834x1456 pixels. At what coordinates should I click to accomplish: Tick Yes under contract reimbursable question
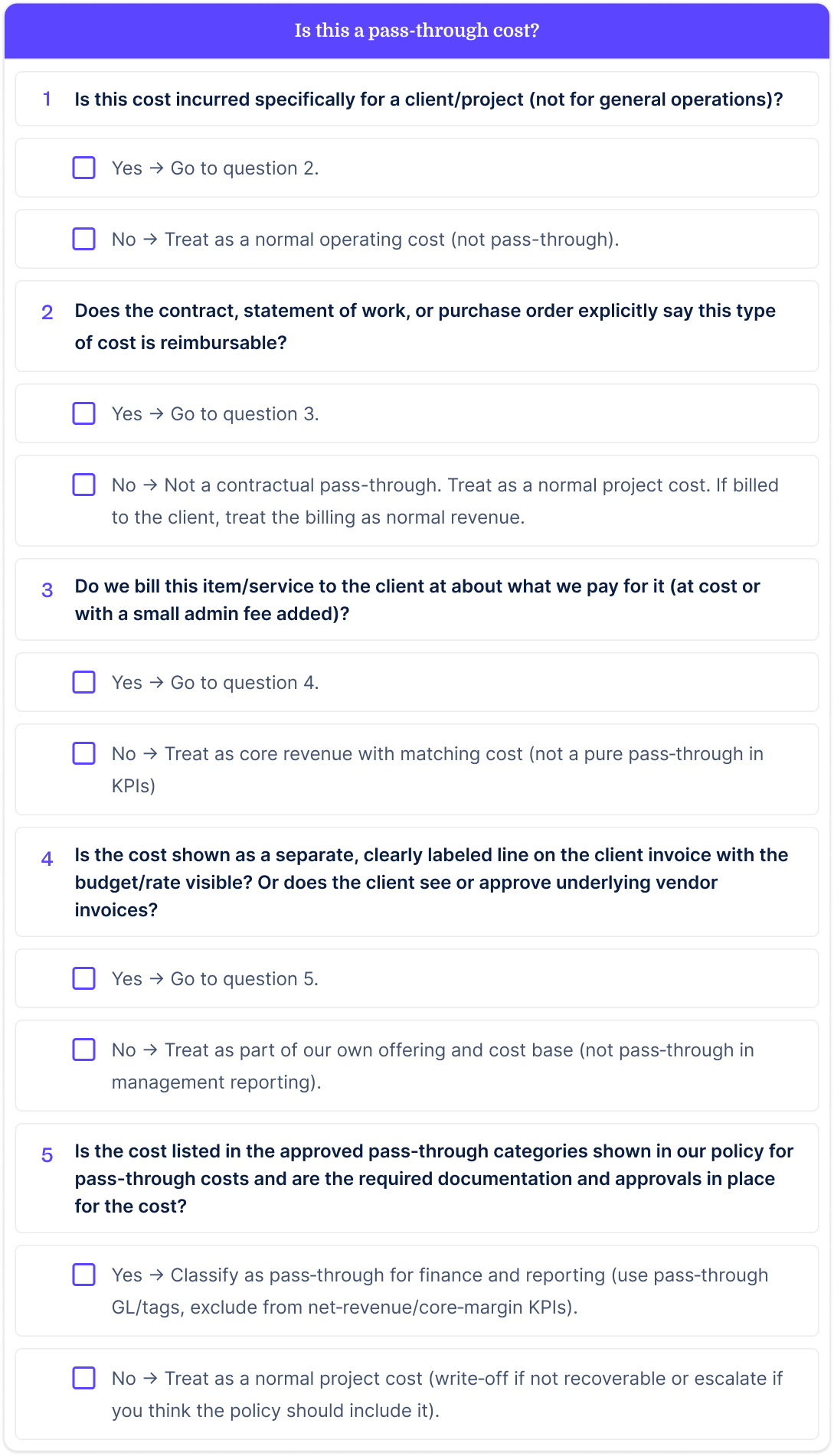(83, 413)
